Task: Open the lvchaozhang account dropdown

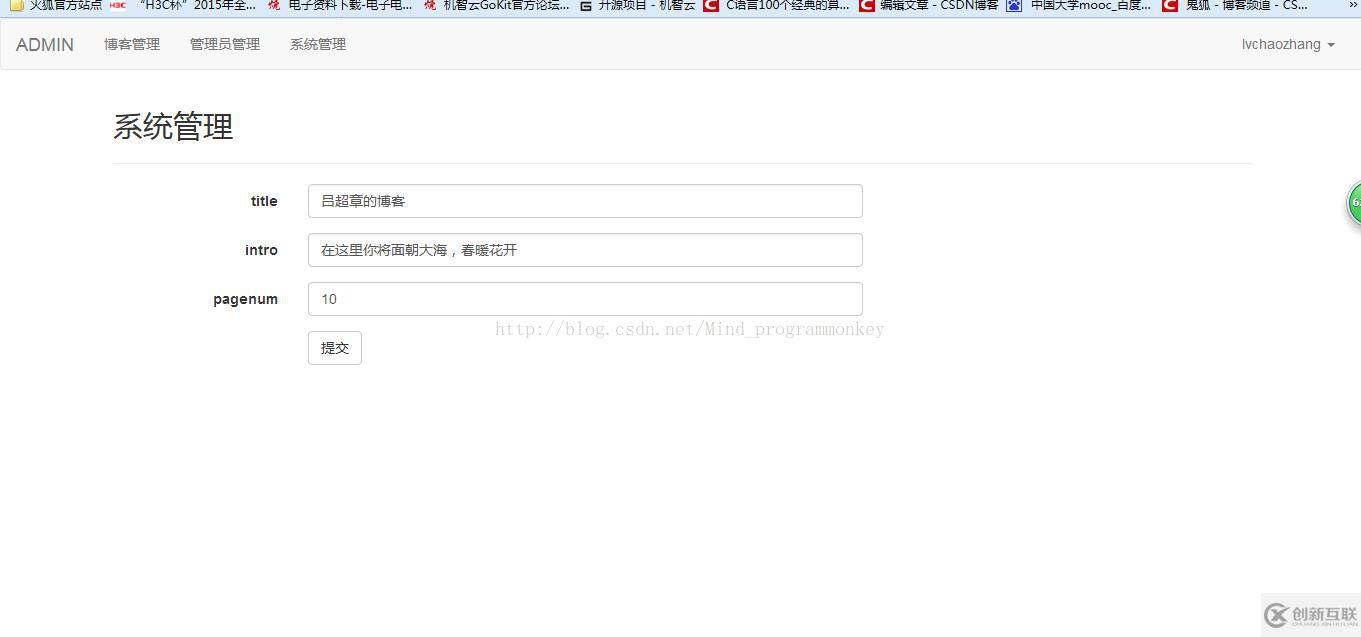Action: tap(1286, 44)
